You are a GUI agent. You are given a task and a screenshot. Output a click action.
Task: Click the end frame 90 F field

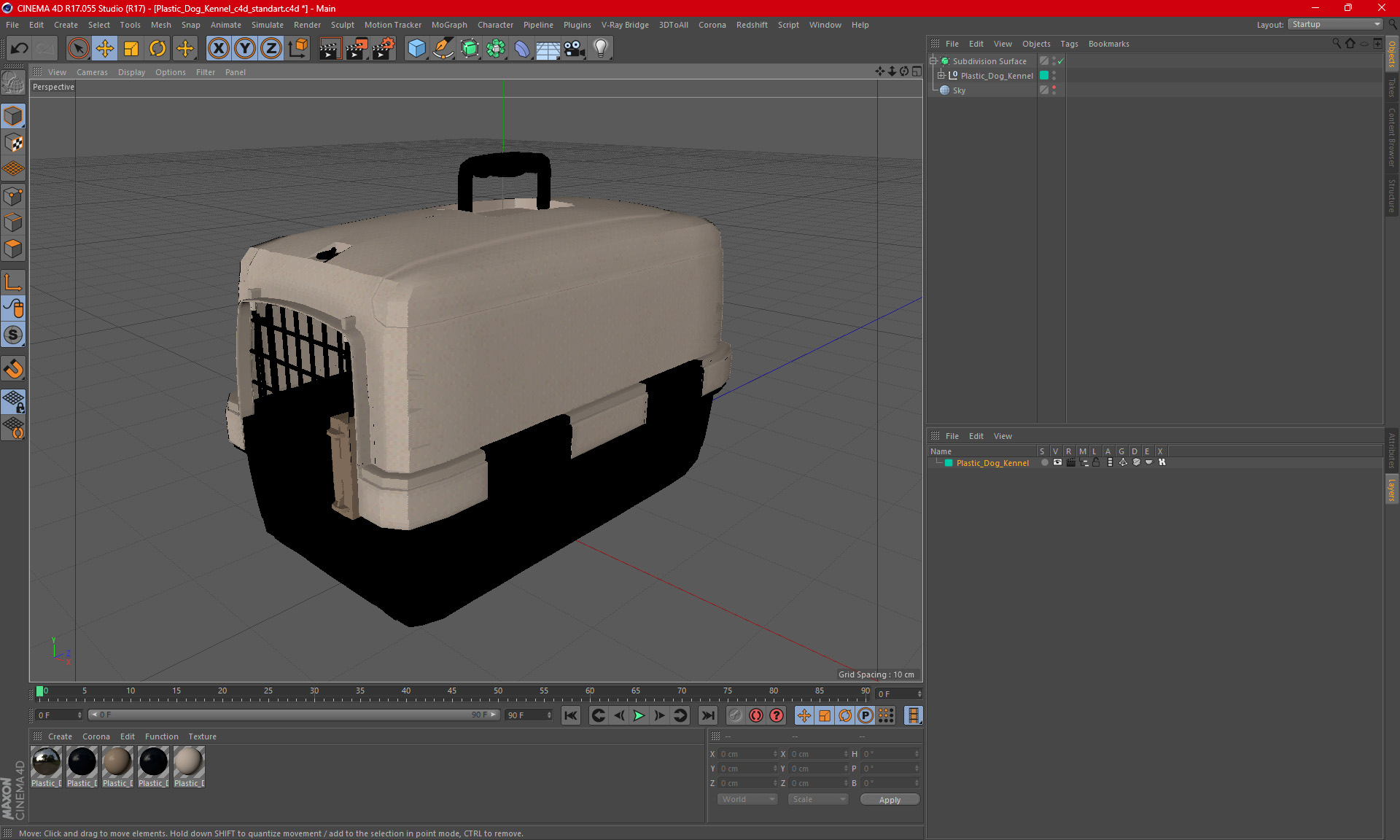[529, 715]
